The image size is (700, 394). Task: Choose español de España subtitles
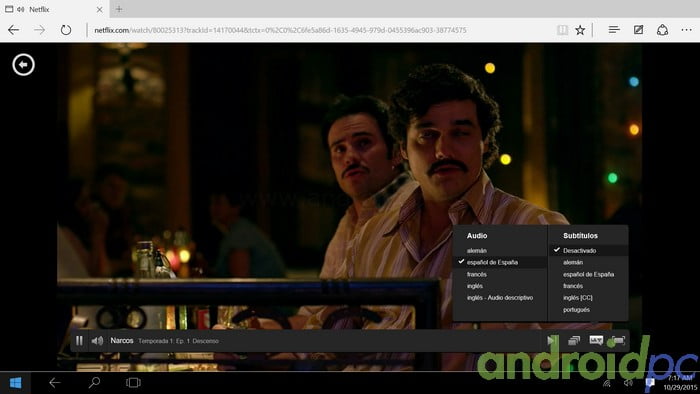point(588,274)
